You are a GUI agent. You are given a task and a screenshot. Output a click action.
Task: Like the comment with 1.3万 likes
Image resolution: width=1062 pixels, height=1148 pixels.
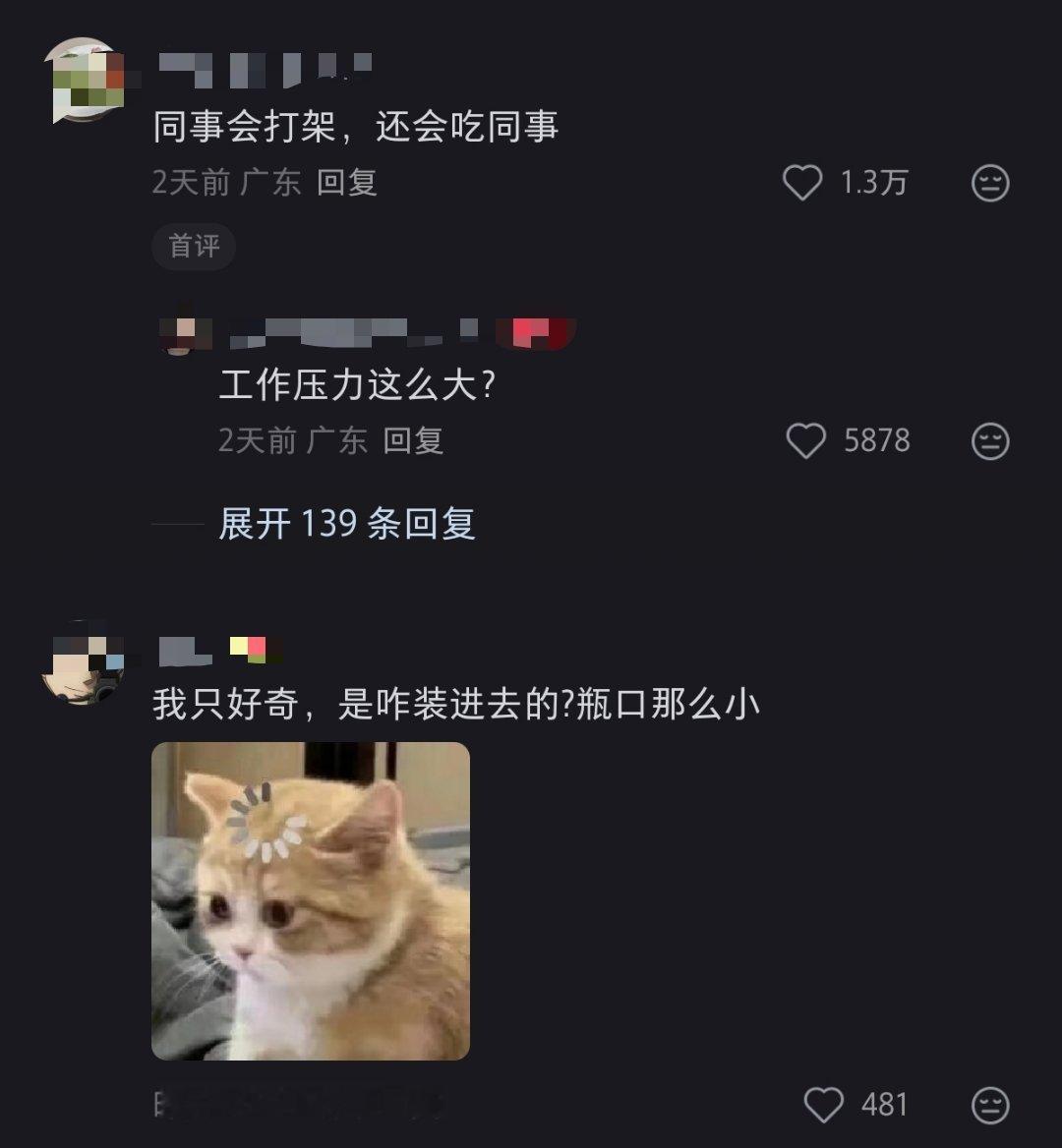click(x=802, y=182)
